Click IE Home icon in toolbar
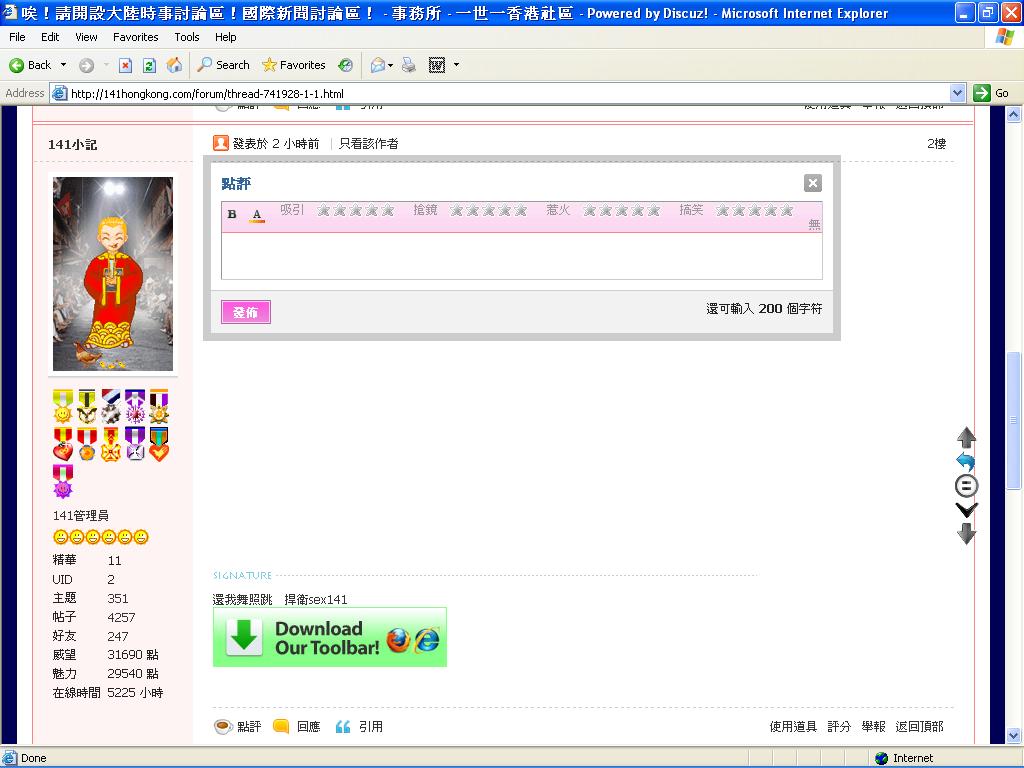The height and width of the screenshot is (768, 1024). (174, 65)
